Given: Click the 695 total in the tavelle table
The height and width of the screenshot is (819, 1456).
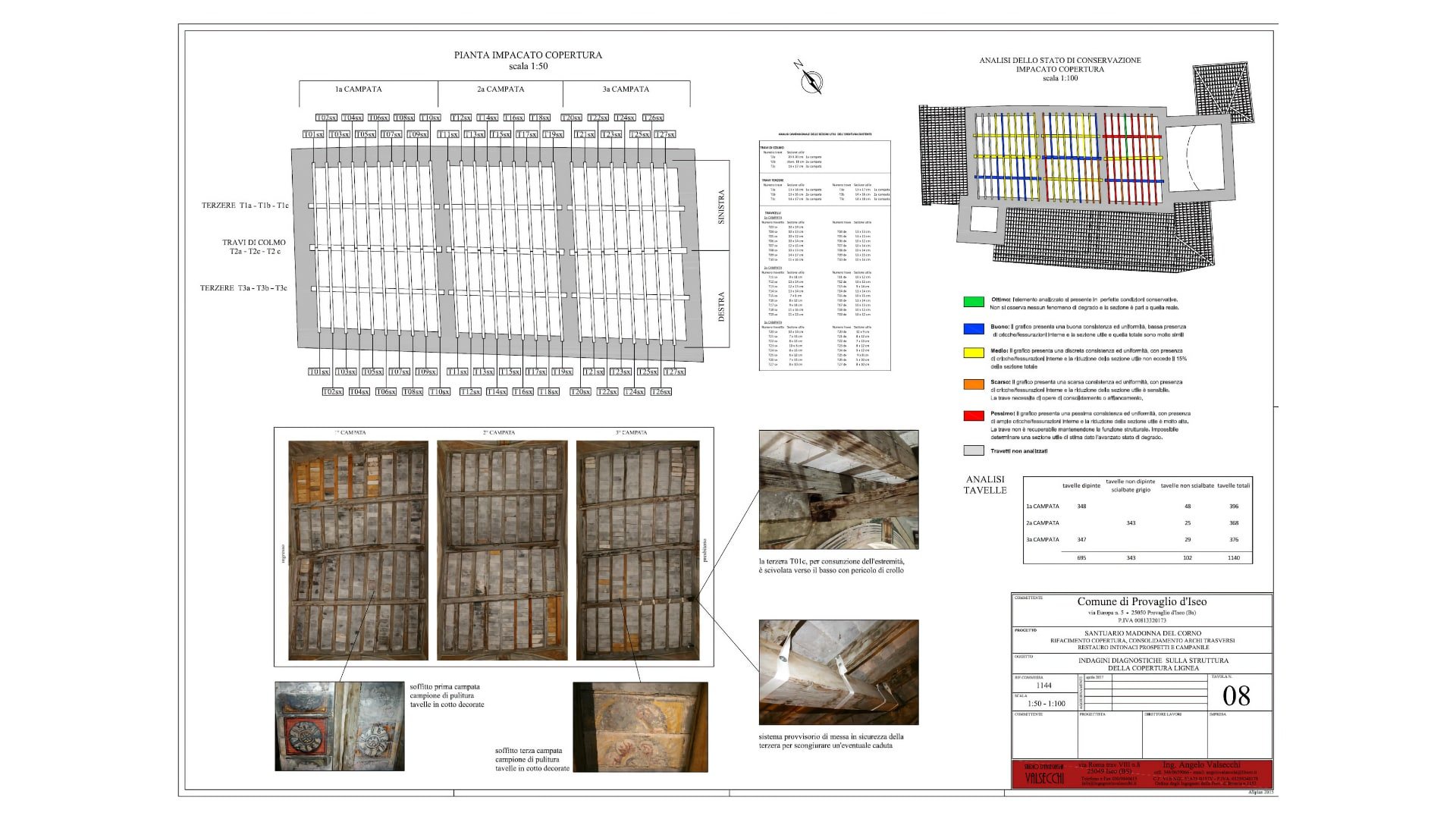Looking at the screenshot, I should (x=1081, y=557).
